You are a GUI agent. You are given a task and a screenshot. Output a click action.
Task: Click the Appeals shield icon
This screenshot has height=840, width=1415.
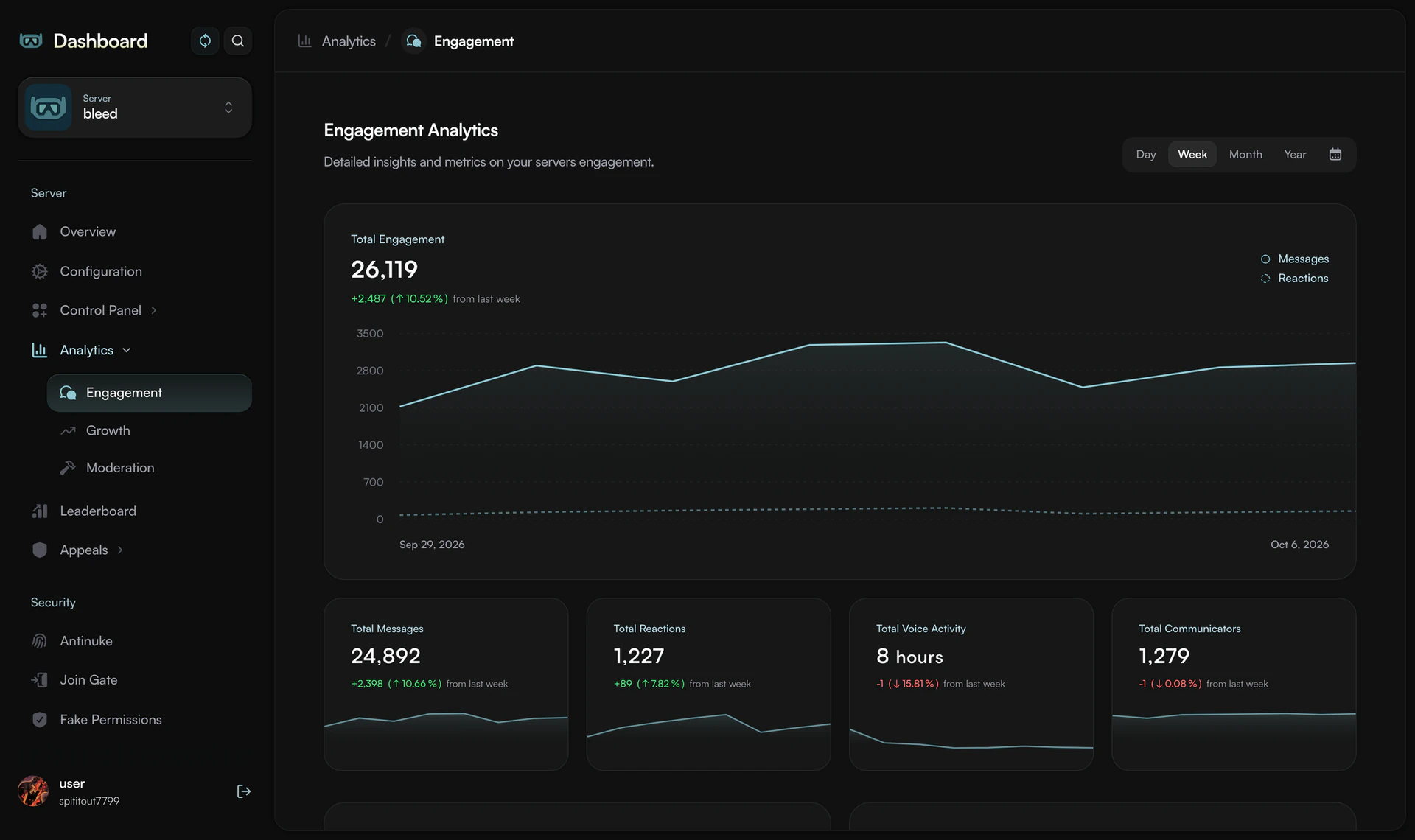pyautogui.click(x=40, y=550)
